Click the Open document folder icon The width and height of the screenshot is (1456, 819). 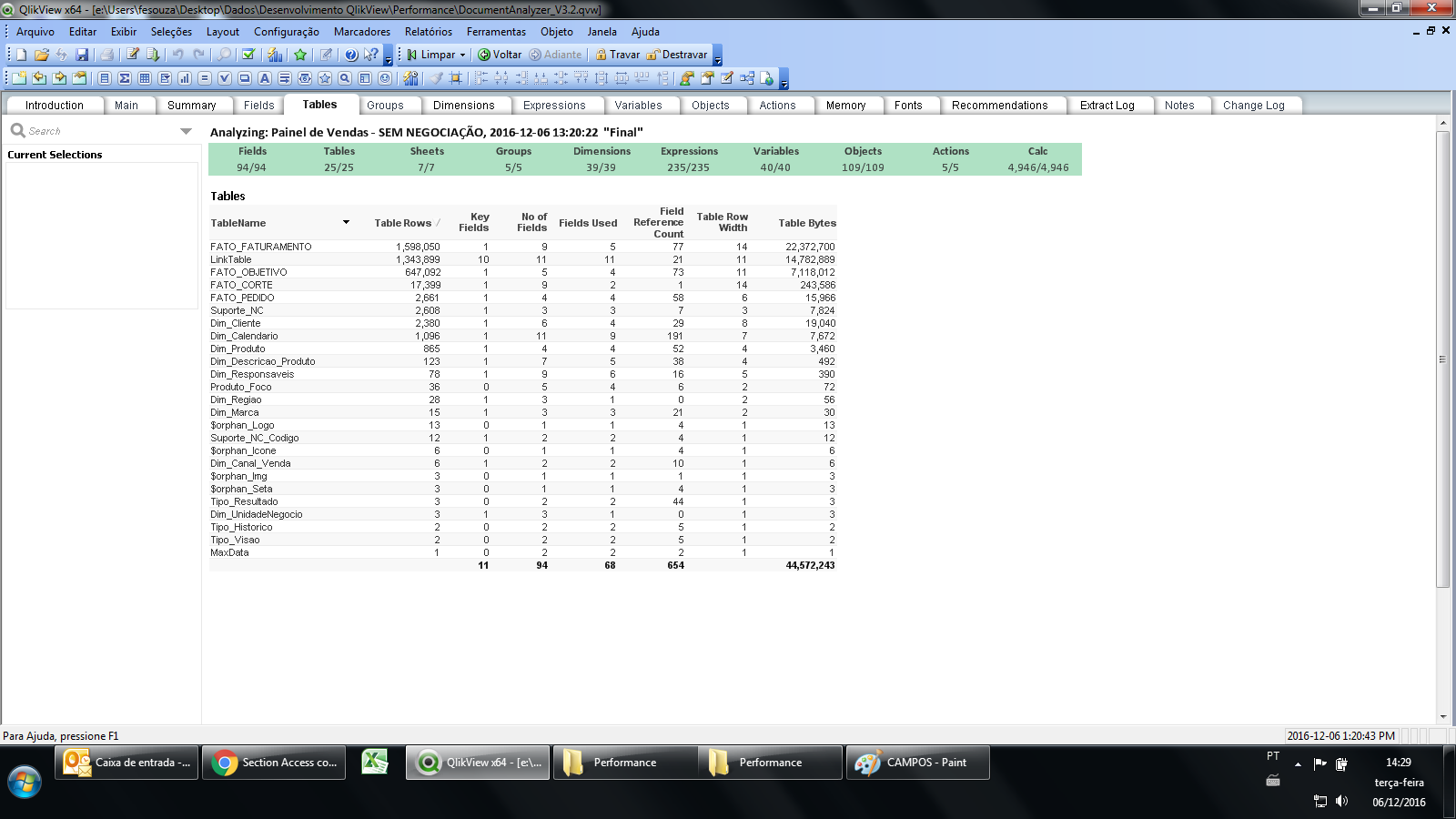point(42,55)
